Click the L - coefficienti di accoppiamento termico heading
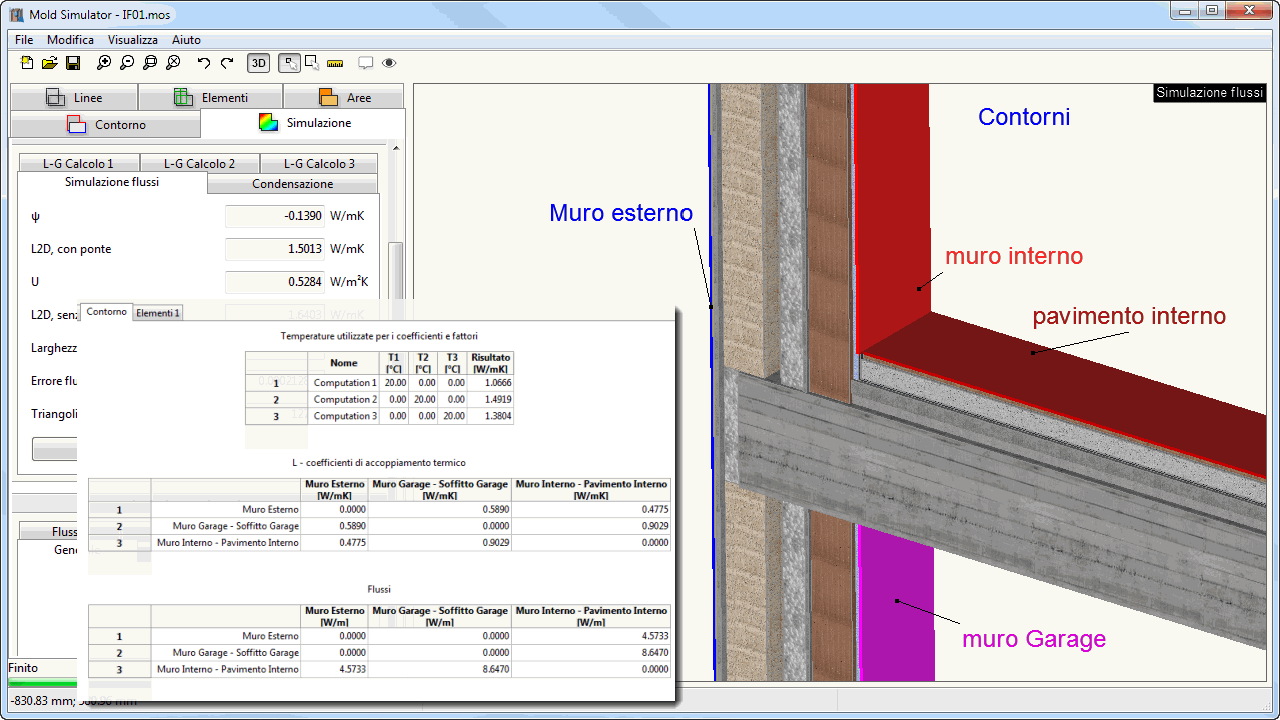Image resolution: width=1280 pixels, height=720 pixels. tap(379, 463)
